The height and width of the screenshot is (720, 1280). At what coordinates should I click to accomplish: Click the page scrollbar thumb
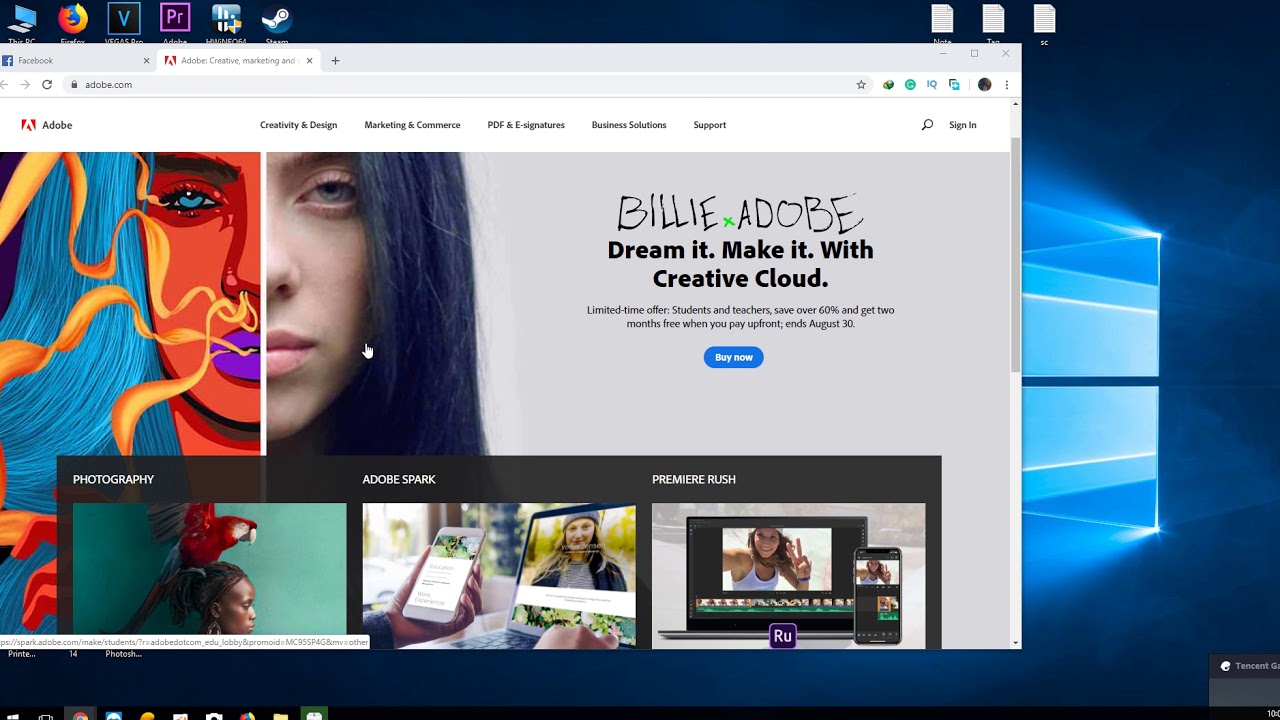(1016, 255)
